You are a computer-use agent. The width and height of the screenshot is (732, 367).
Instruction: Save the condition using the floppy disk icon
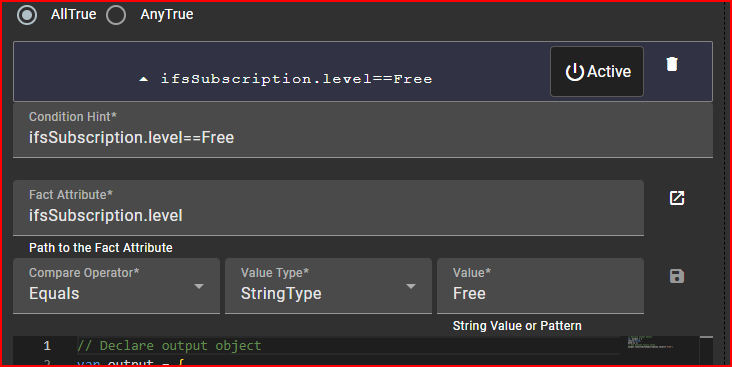pos(677,276)
